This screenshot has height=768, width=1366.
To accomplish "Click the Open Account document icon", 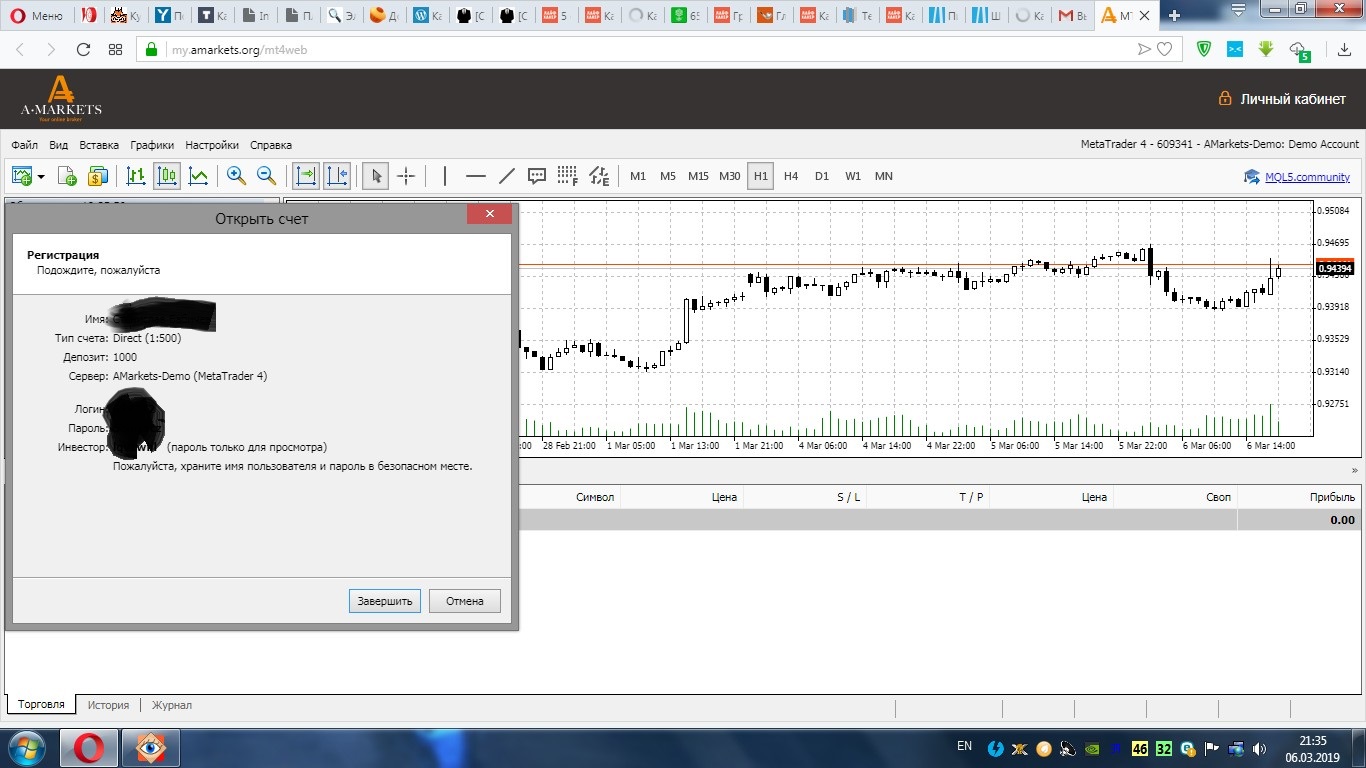I will [67, 176].
